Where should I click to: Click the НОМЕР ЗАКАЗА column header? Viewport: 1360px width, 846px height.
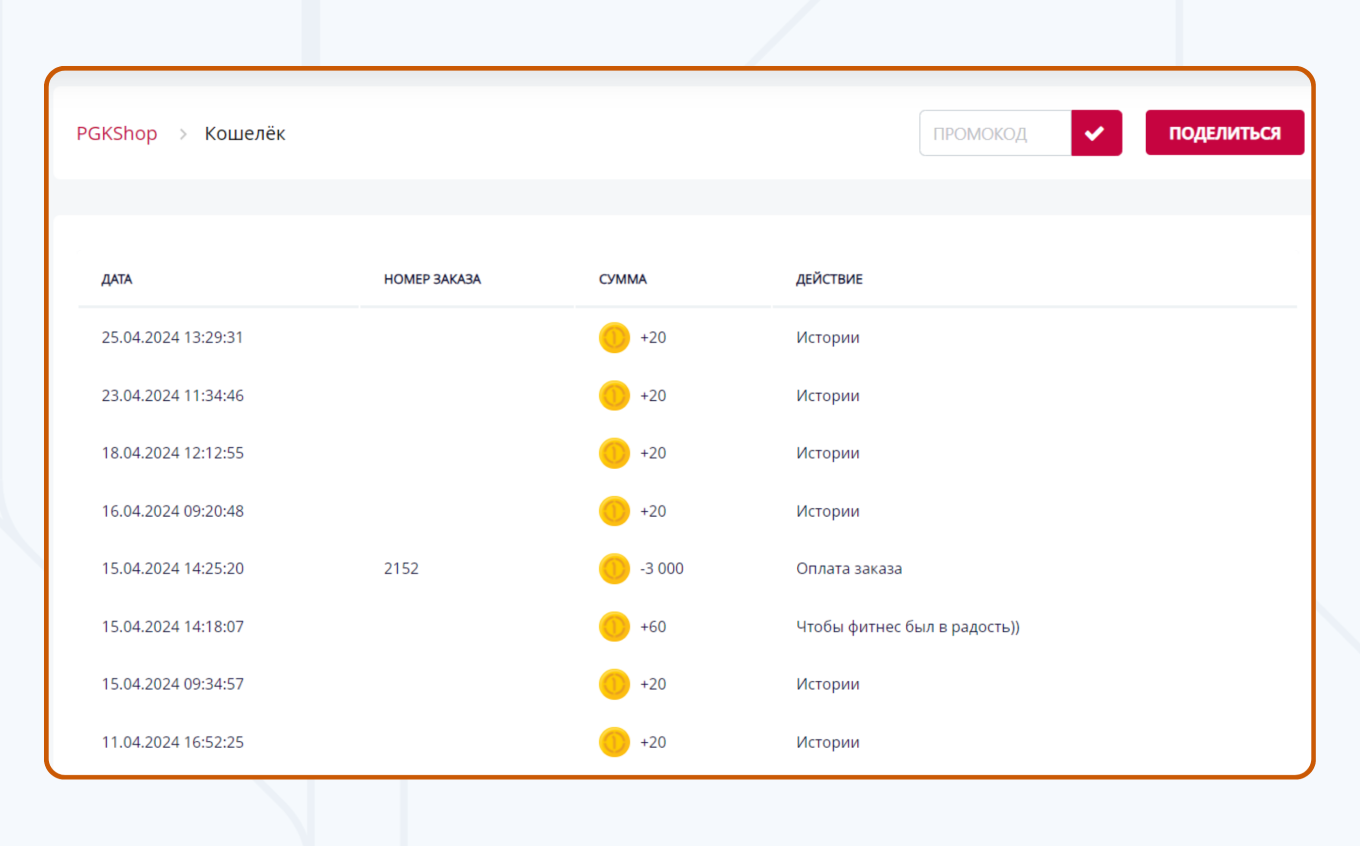tap(432, 279)
